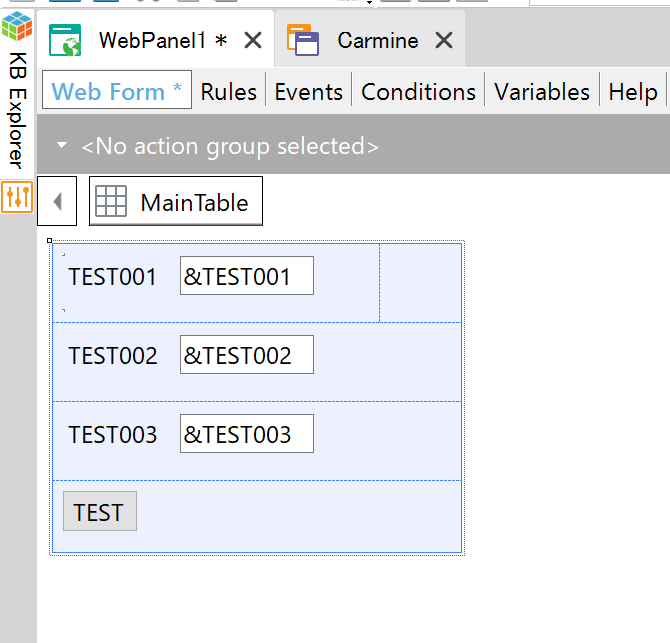Select the MainTable breadcrumb button
This screenshot has height=643, width=670.
pos(176,201)
